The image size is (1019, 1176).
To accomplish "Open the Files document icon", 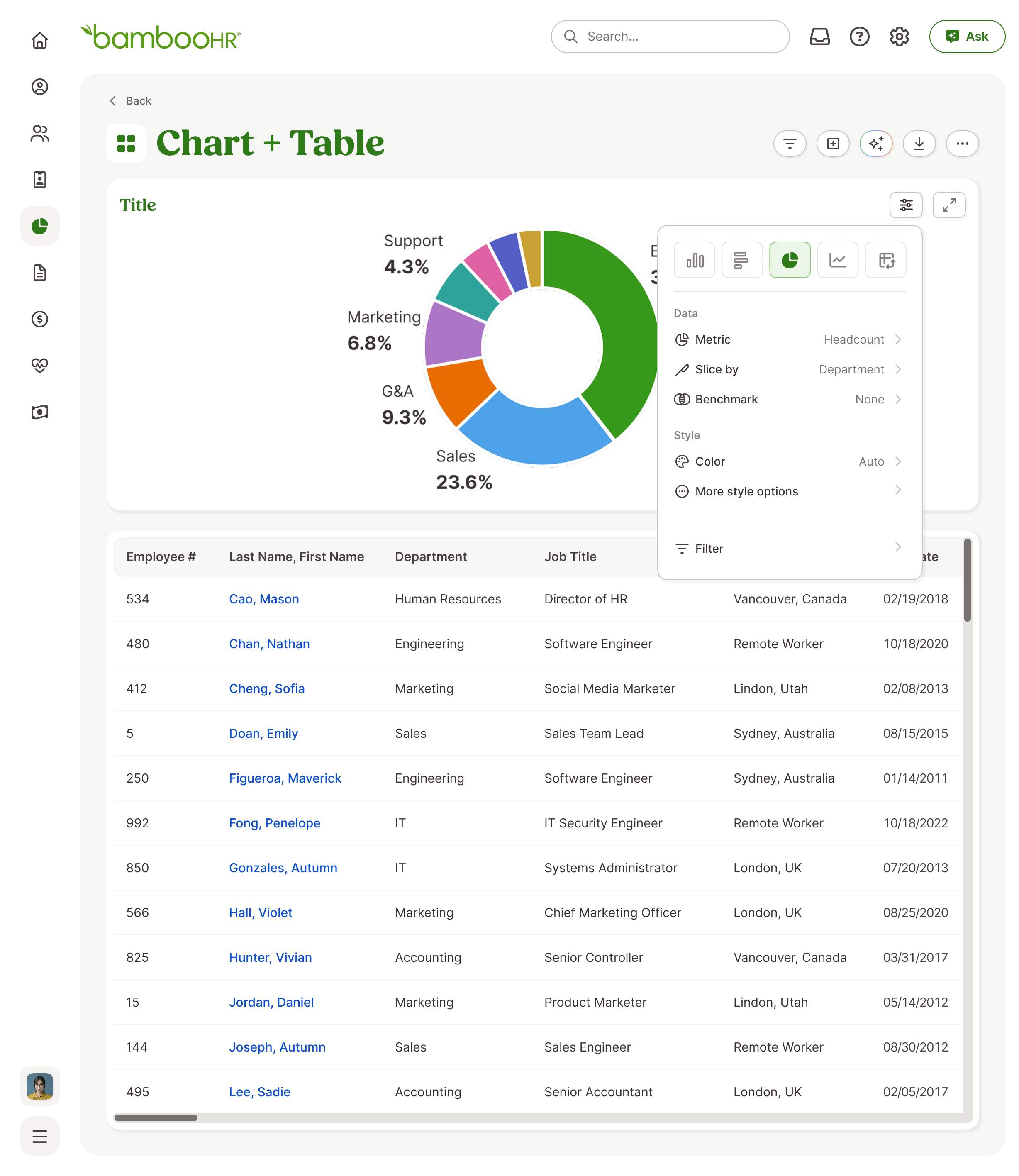I will pyautogui.click(x=40, y=272).
